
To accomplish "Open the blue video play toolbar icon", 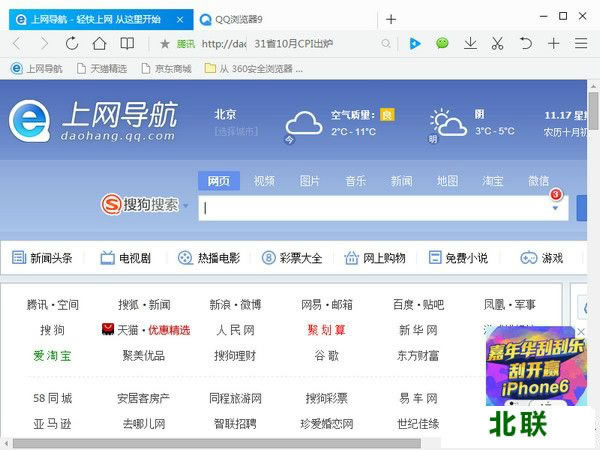I will click(415, 44).
